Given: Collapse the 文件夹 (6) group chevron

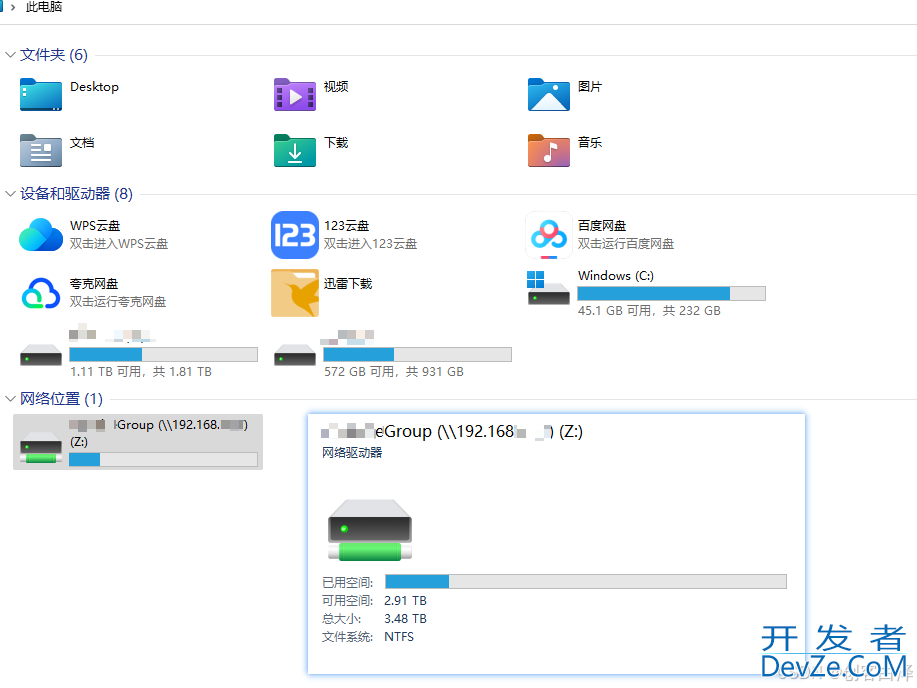Looking at the screenshot, I should point(10,55).
